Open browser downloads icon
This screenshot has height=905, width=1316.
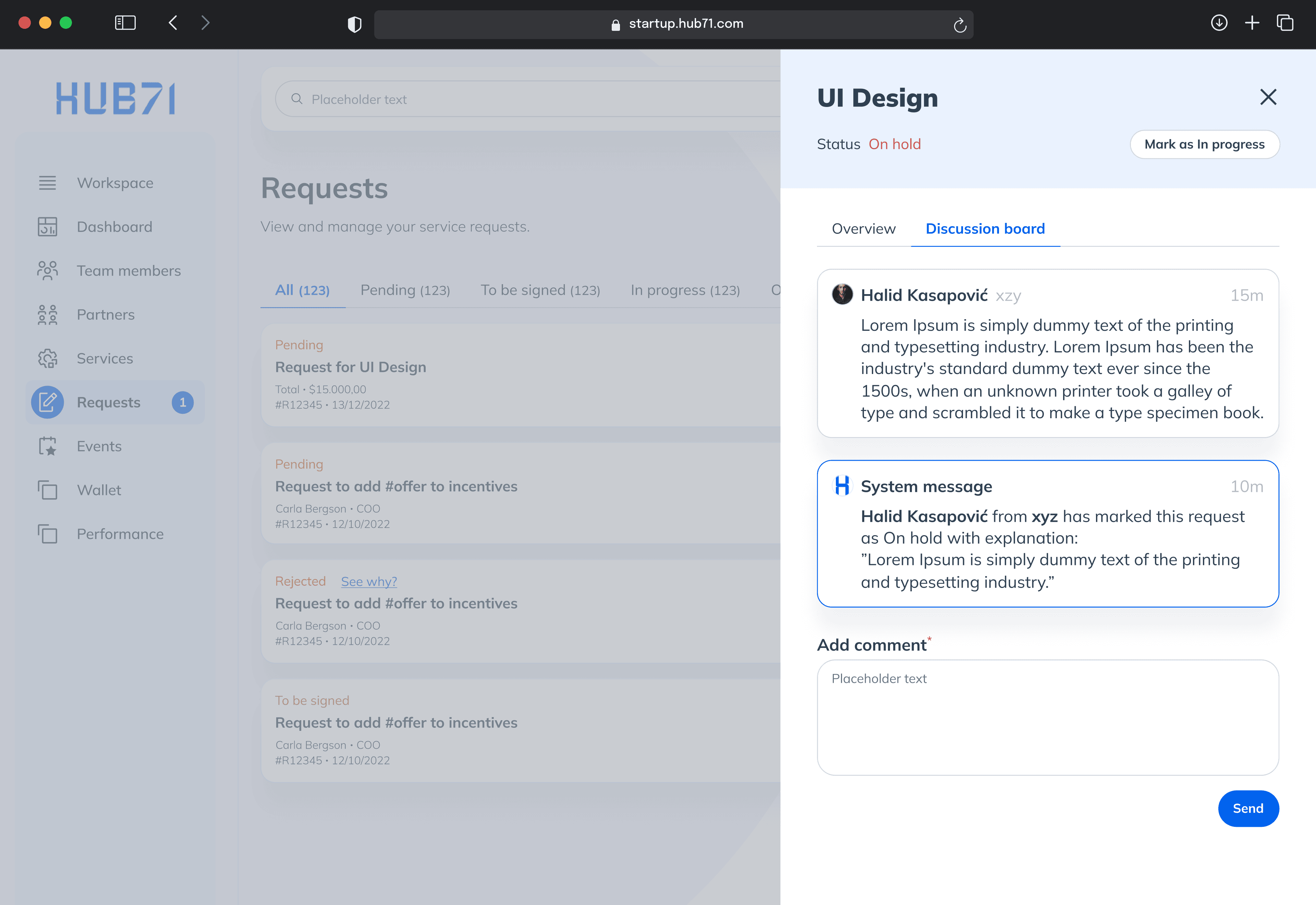pyautogui.click(x=1219, y=23)
